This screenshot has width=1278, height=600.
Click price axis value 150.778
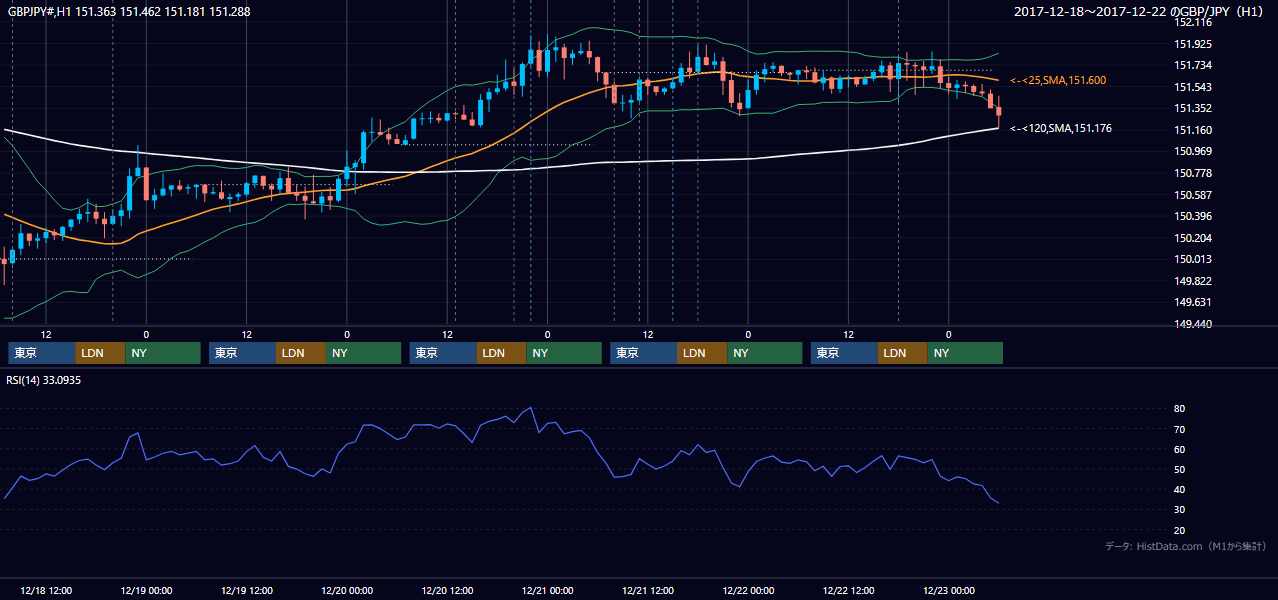1192,173
